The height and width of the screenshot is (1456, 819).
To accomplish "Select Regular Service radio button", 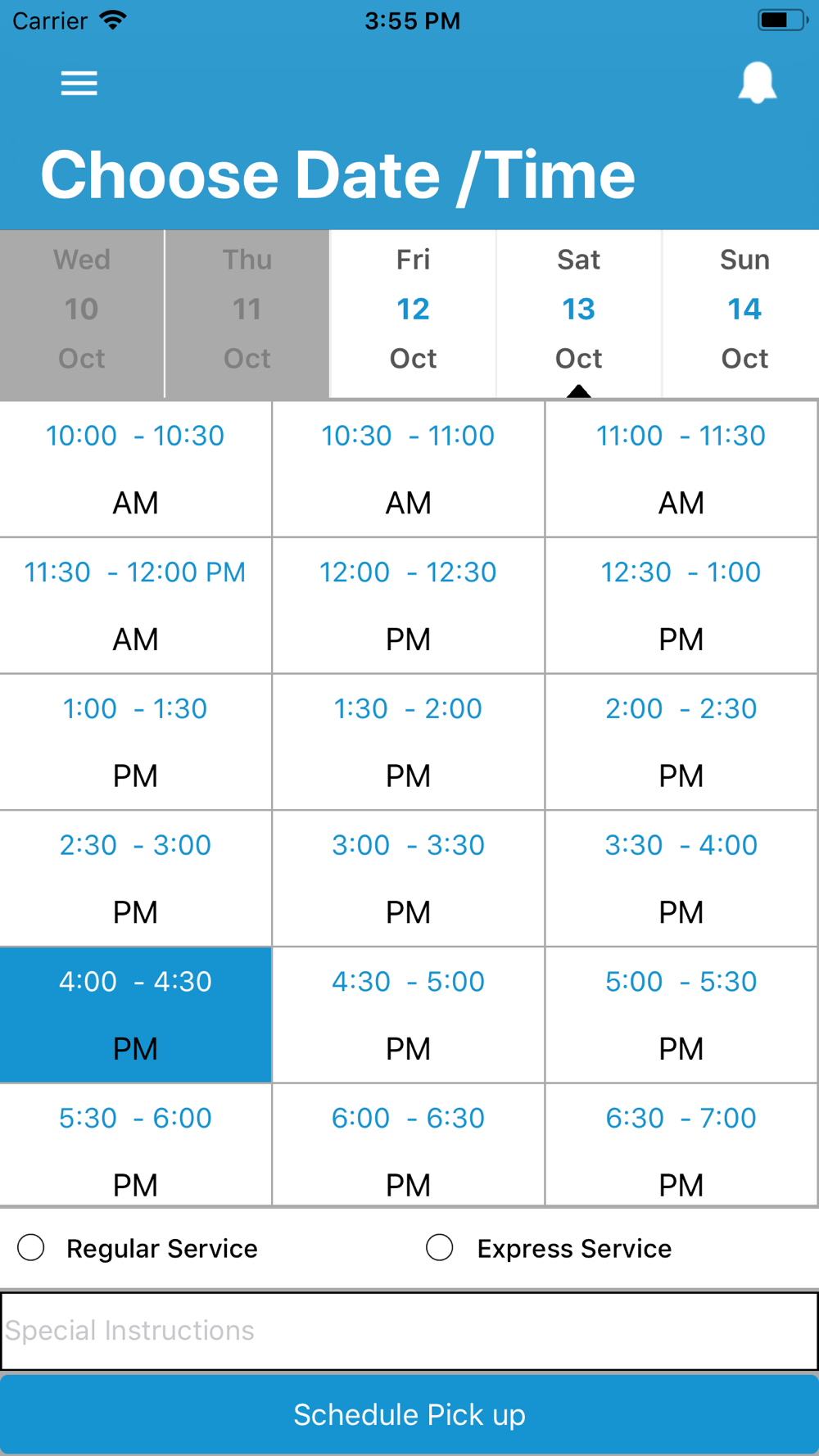I will tap(31, 1248).
